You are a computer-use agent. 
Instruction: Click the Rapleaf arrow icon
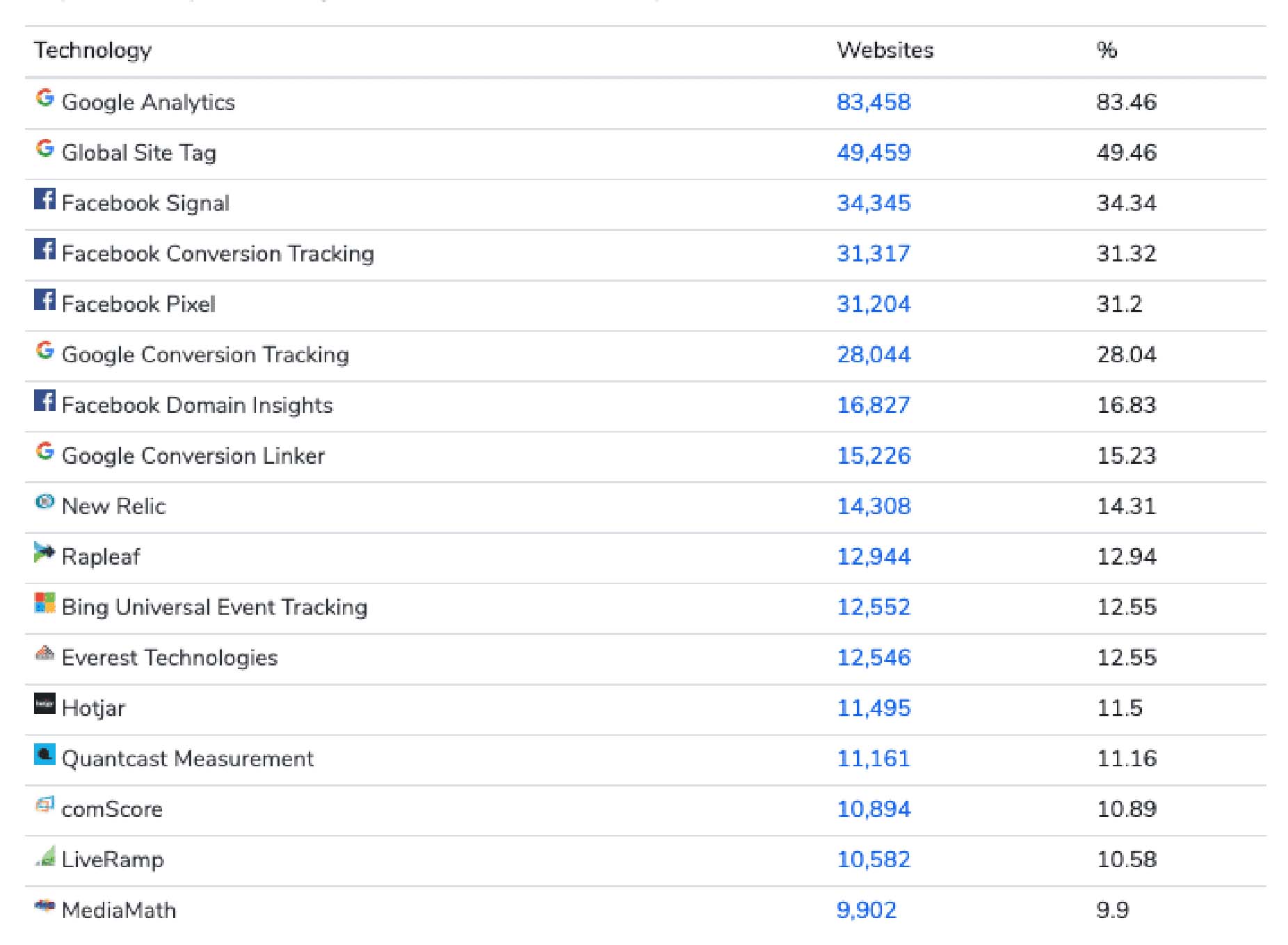click(x=45, y=553)
